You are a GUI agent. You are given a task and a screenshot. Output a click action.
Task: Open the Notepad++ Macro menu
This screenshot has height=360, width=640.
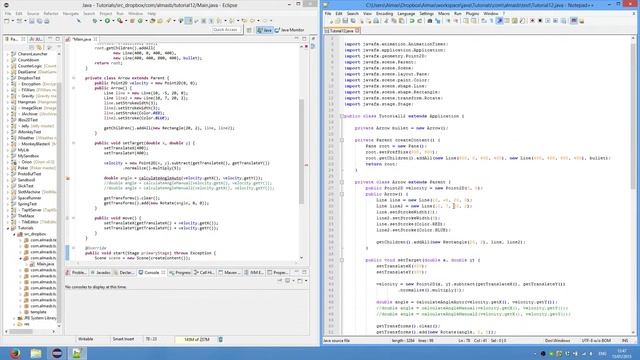pyautogui.click(x=443, y=13)
